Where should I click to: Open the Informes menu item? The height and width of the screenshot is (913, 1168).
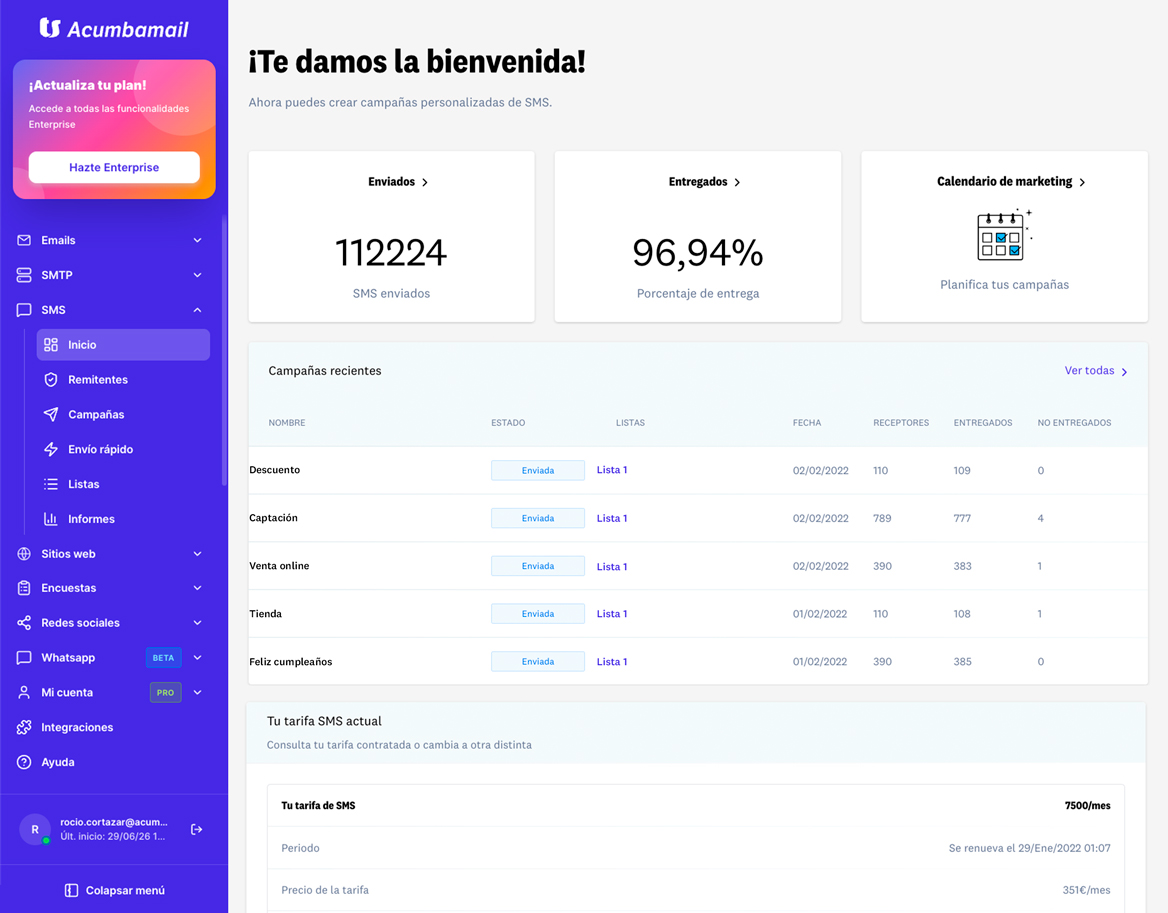(x=123, y=519)
